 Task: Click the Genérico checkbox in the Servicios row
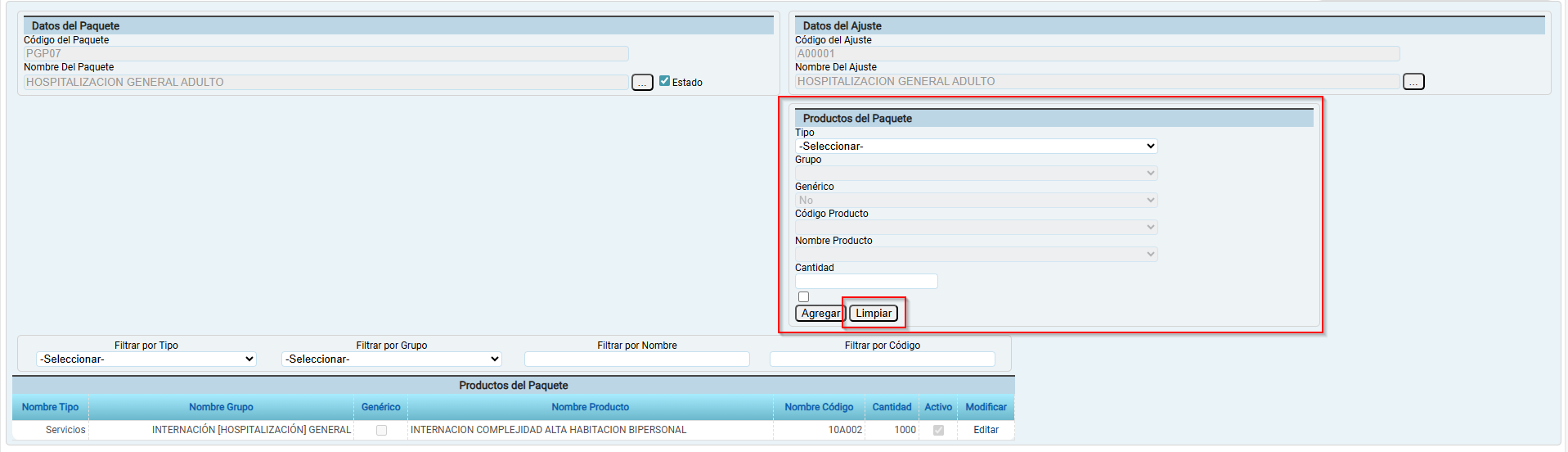tap(381, 430)
